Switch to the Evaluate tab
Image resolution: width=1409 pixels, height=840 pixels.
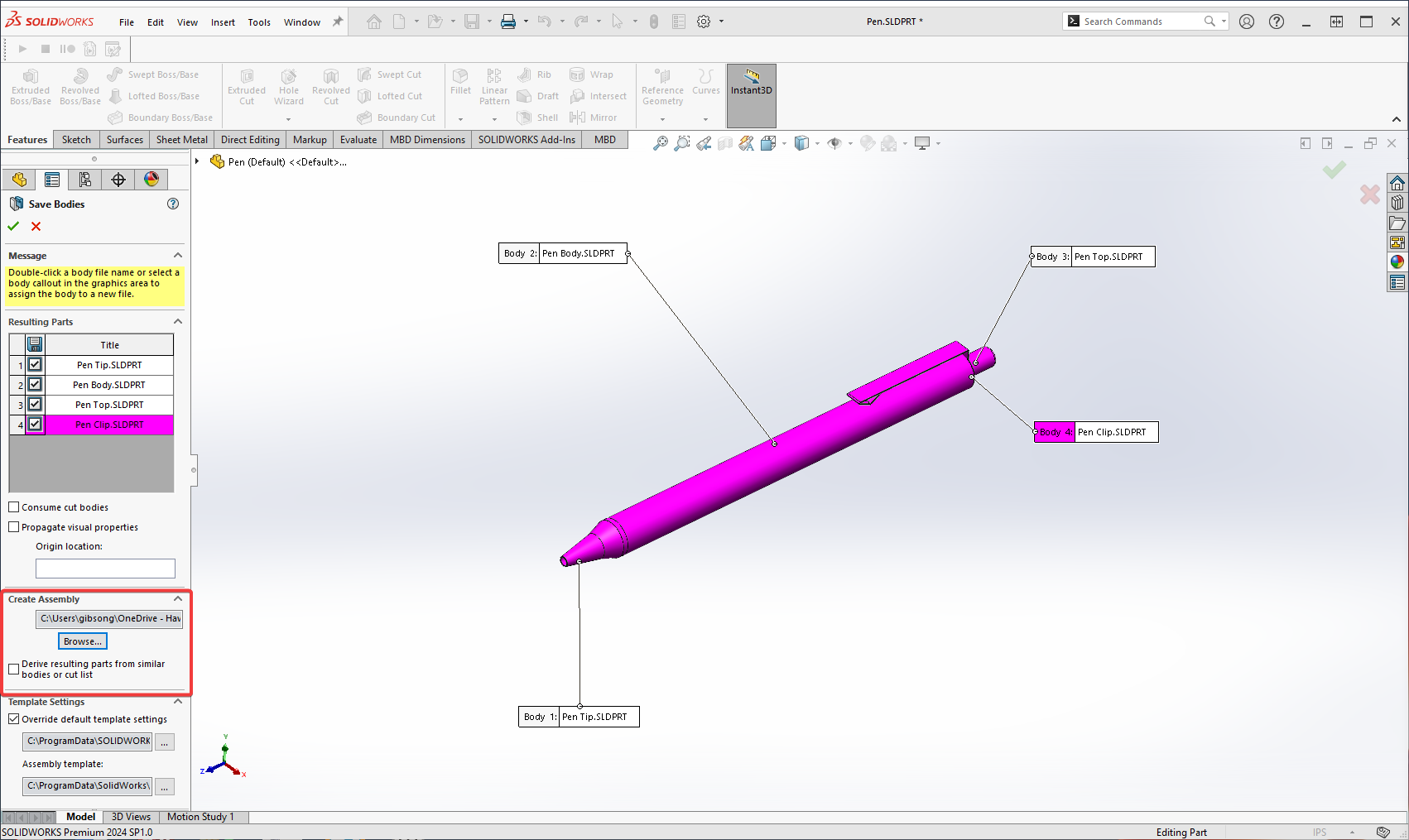point(358,140)
